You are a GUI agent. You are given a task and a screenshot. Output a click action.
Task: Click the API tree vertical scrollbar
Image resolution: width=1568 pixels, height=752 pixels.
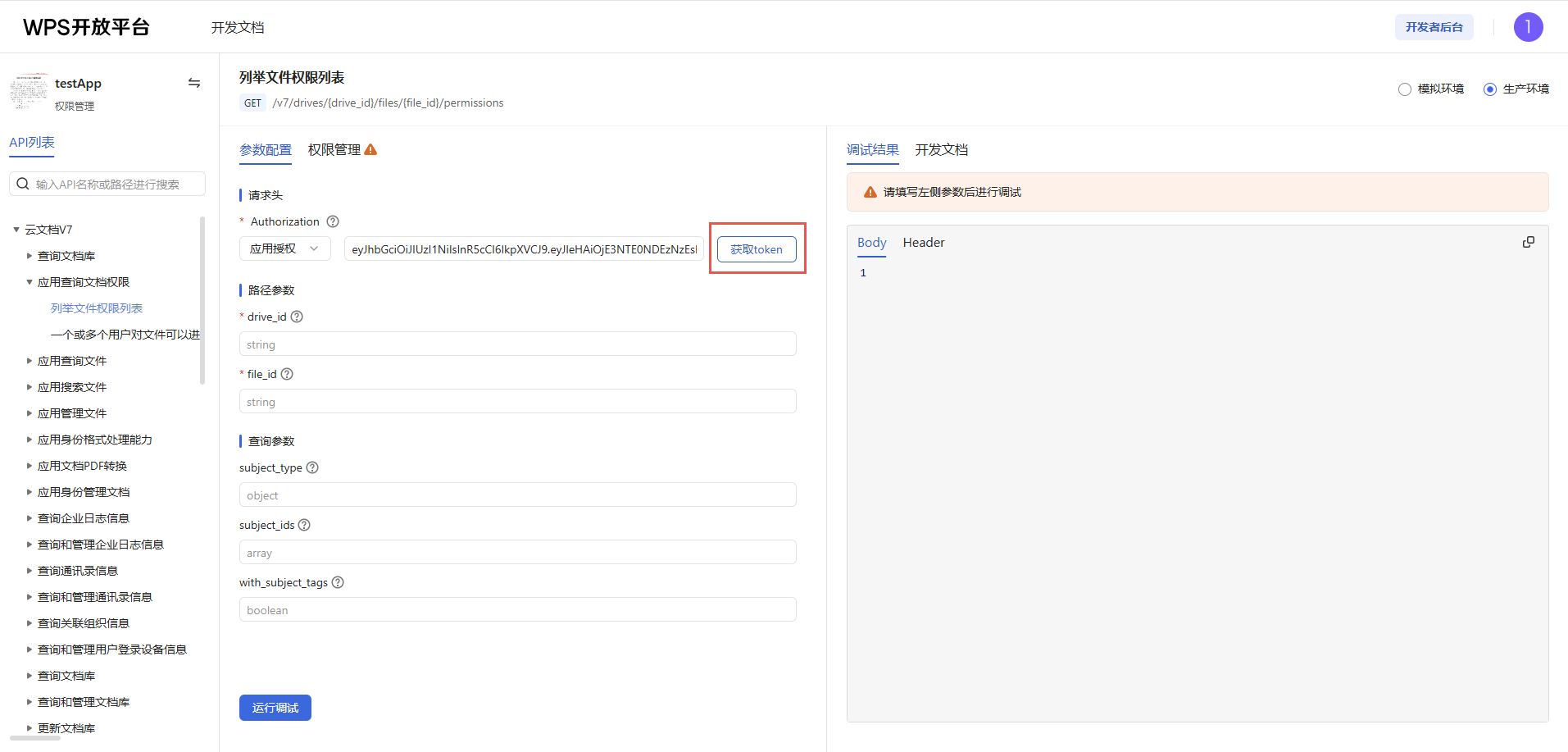pyautogui.click(x=202, y=299)
